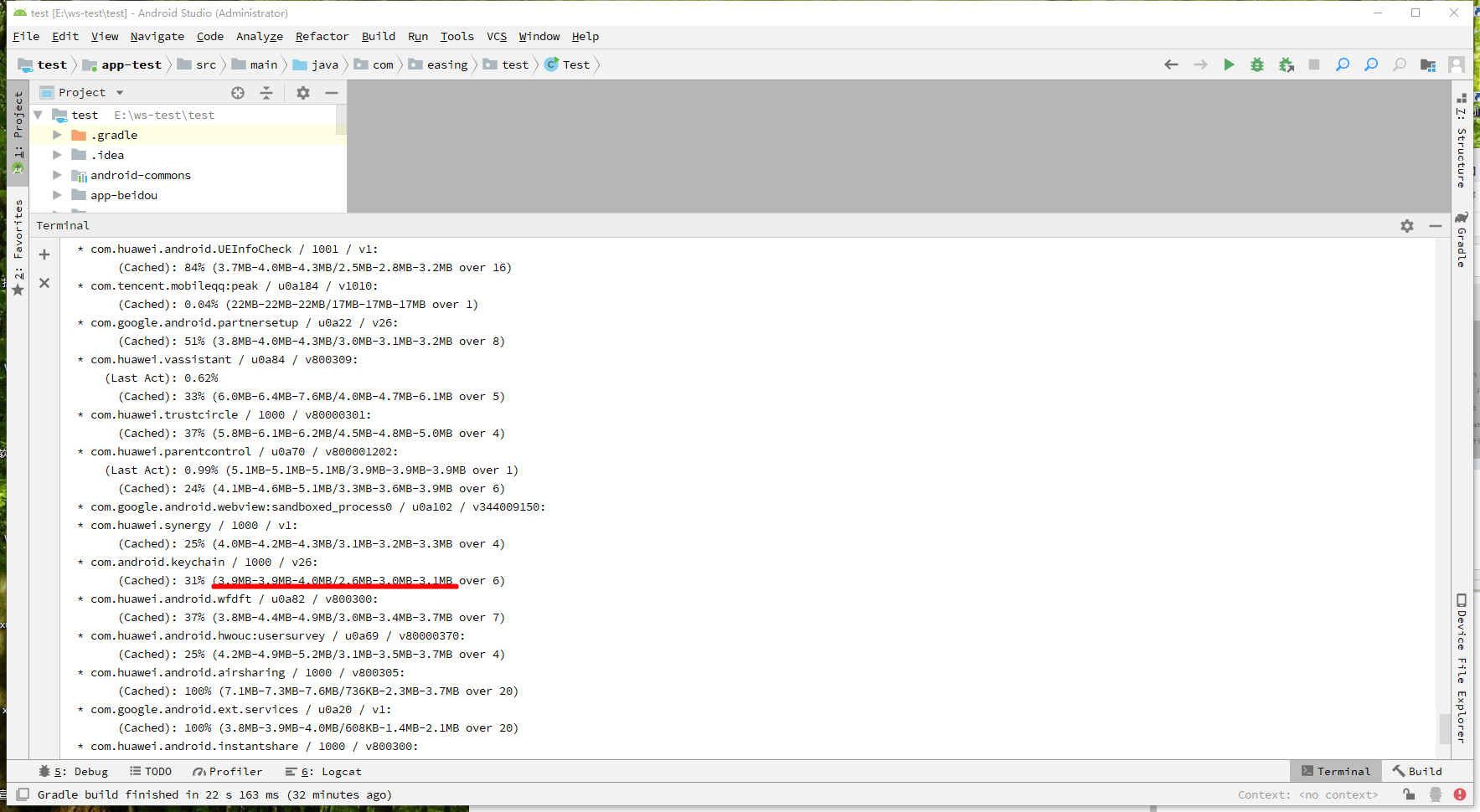
Task: Click the app-test breadcrumb
Action: coord(122,64)
